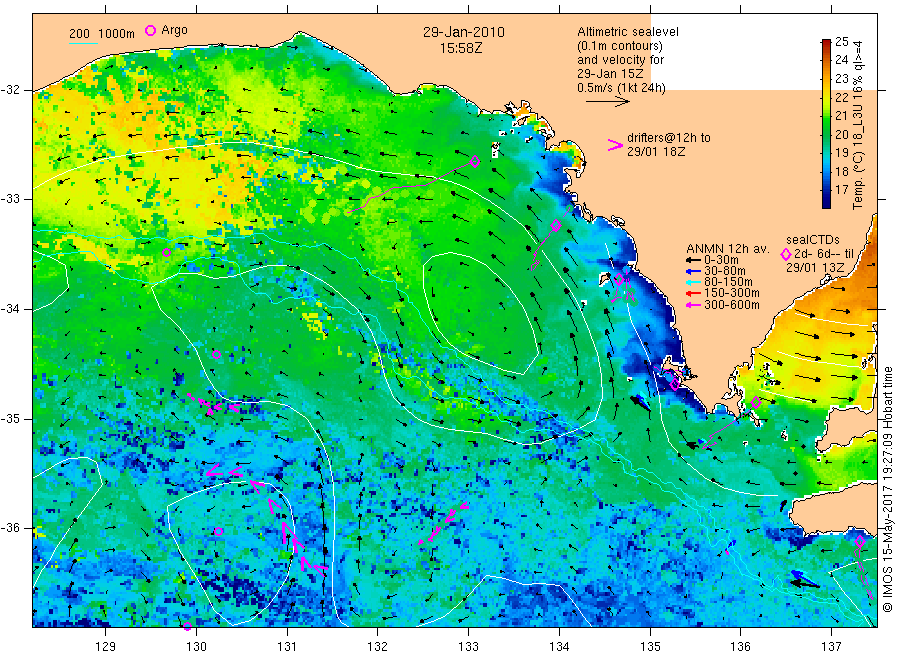Image resolution: width=900 pixels, height=660 pixels.
Task: Click the seal CTD diamond near 33.2S 134E
Action: 556,226
